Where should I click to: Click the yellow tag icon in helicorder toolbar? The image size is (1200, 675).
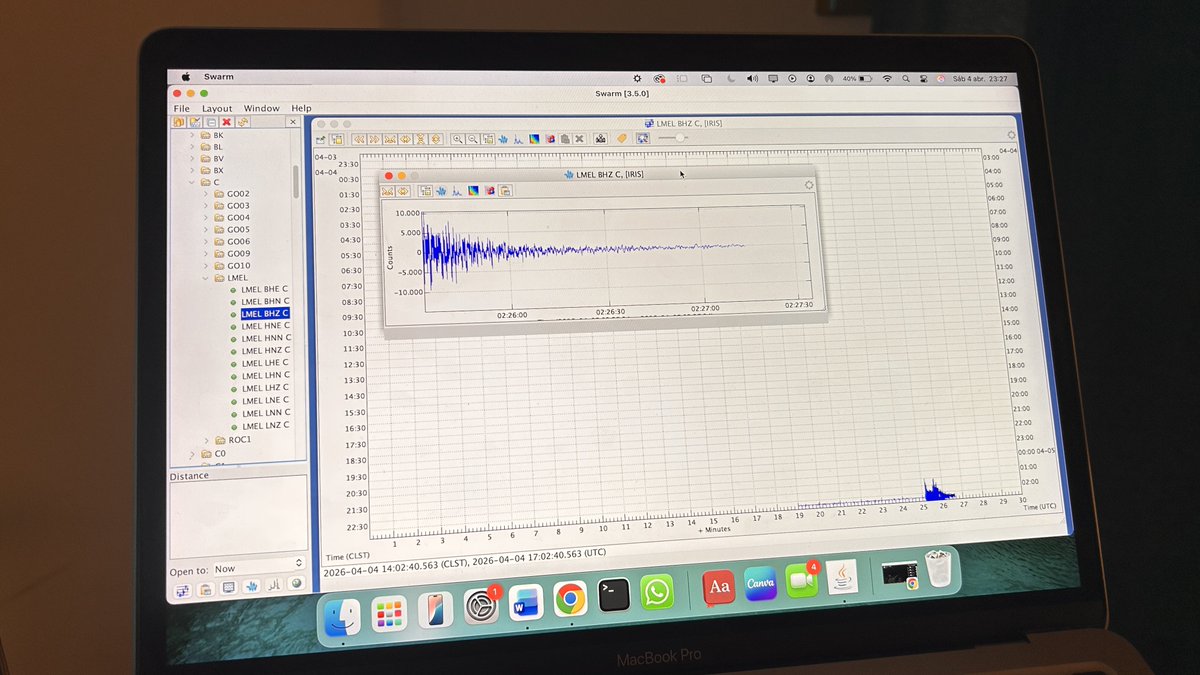(622, 138)
